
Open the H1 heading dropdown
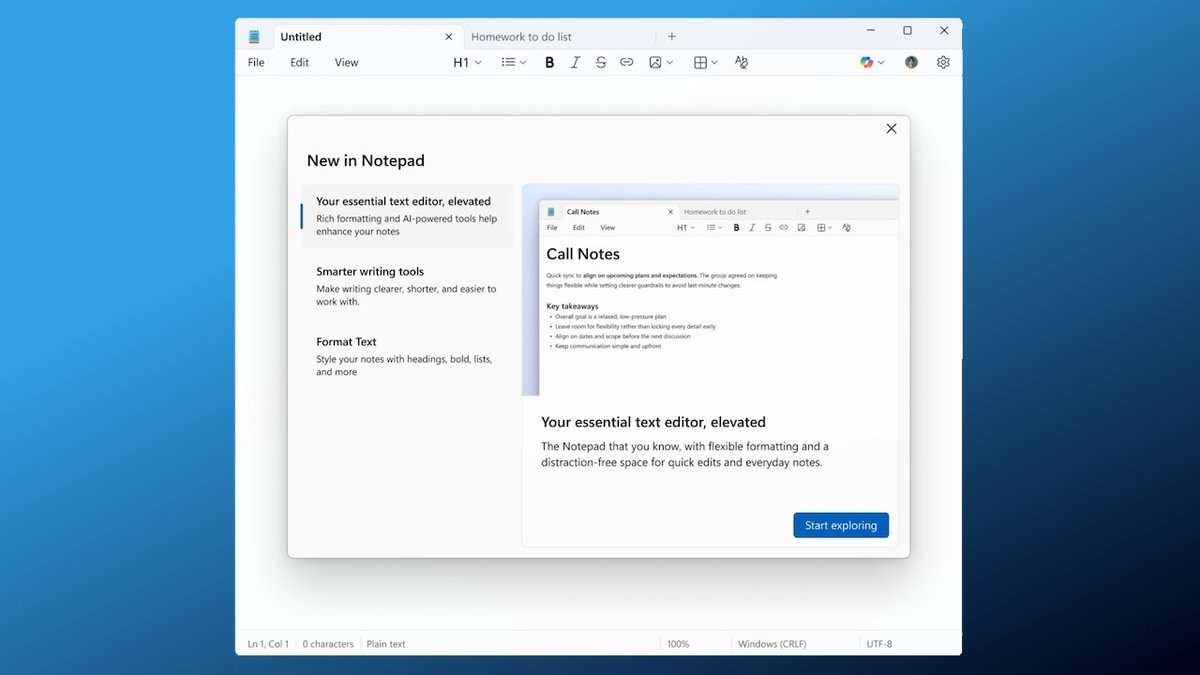pos(467,62)
